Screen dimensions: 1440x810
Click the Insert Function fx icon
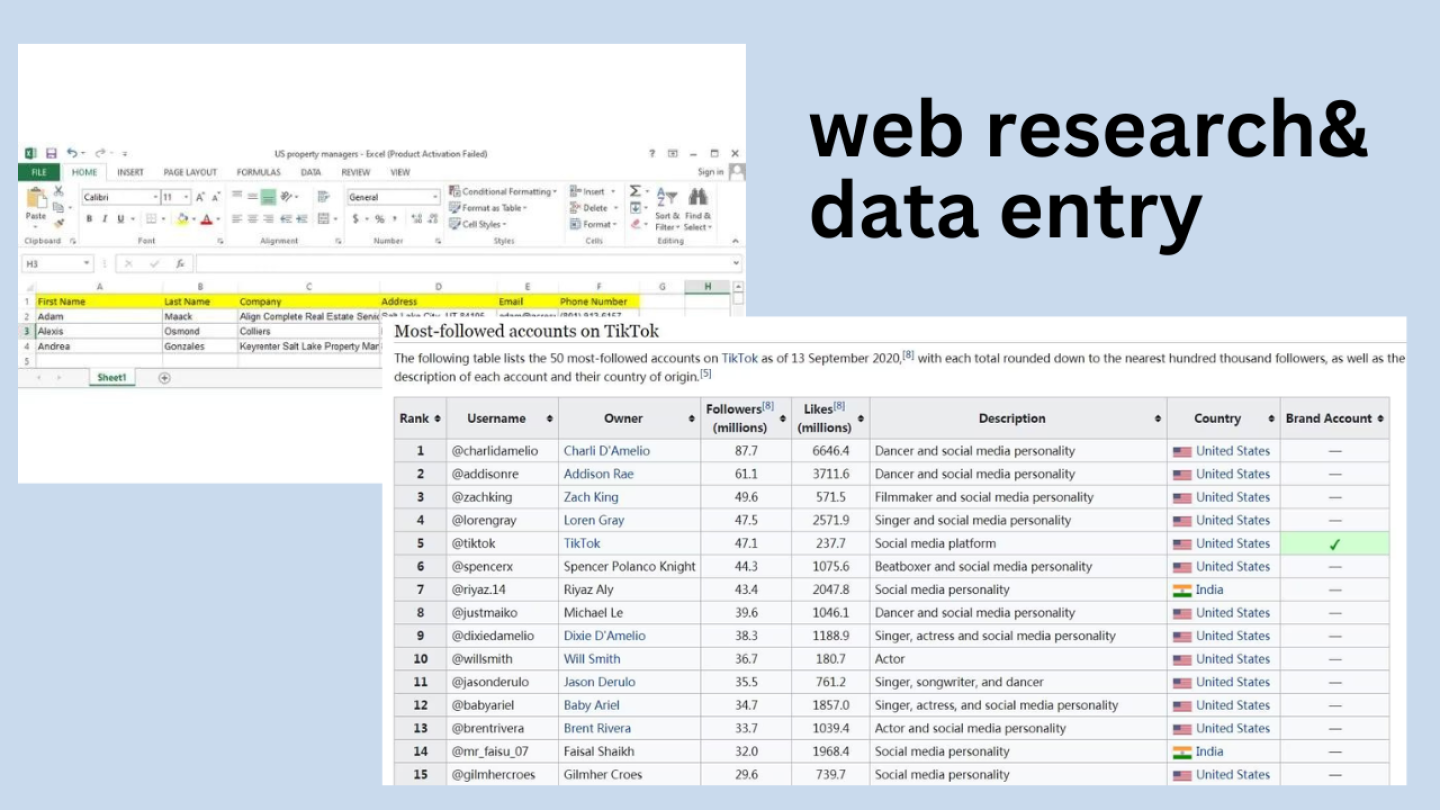[x=180, y=264]
